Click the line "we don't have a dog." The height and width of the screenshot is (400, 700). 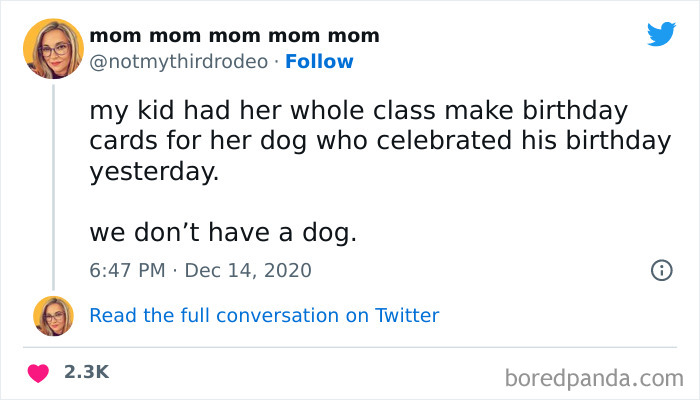click(223, 232)
